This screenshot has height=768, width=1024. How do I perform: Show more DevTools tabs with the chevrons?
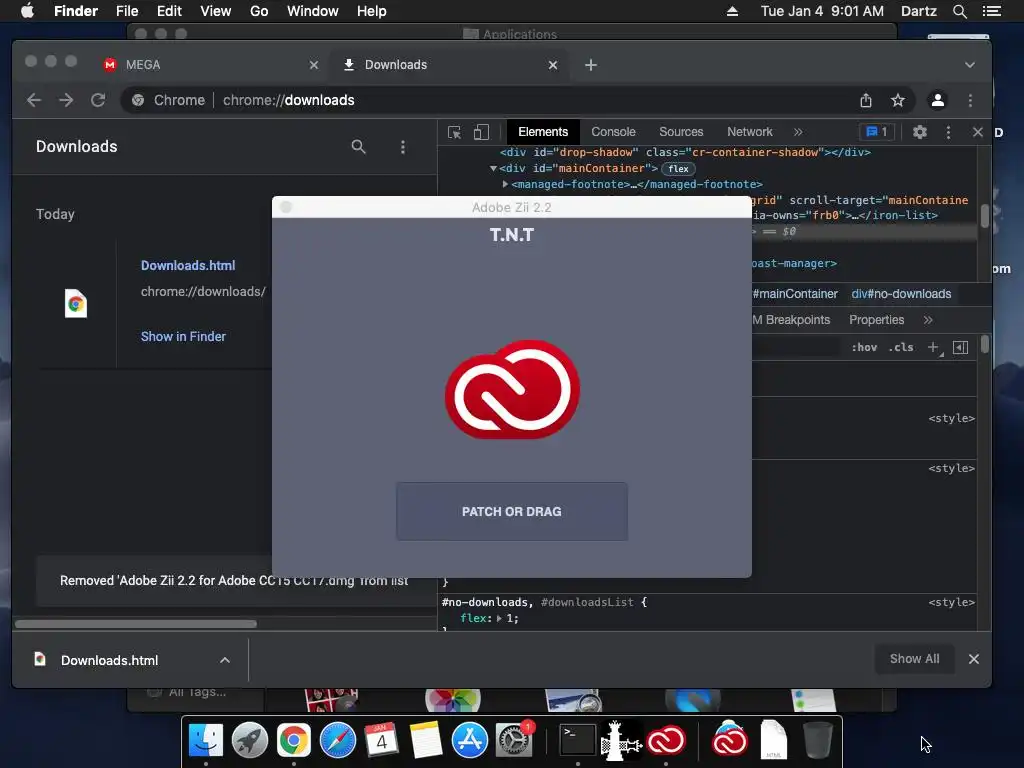point(798,132)
